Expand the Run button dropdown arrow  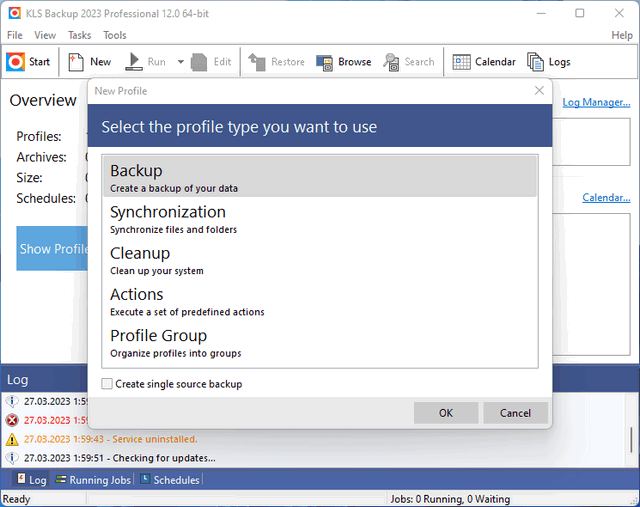click(181, 62)
